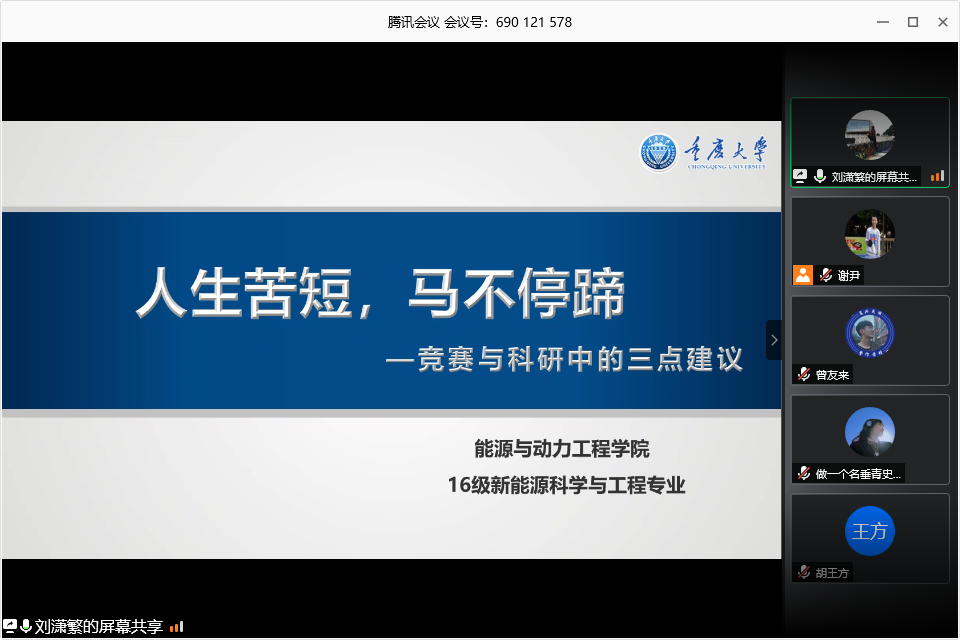Collapse the participant panel with the chevron arrow
Image resolution: width=960 pixels, height=640 pixels.
[774, 340]
